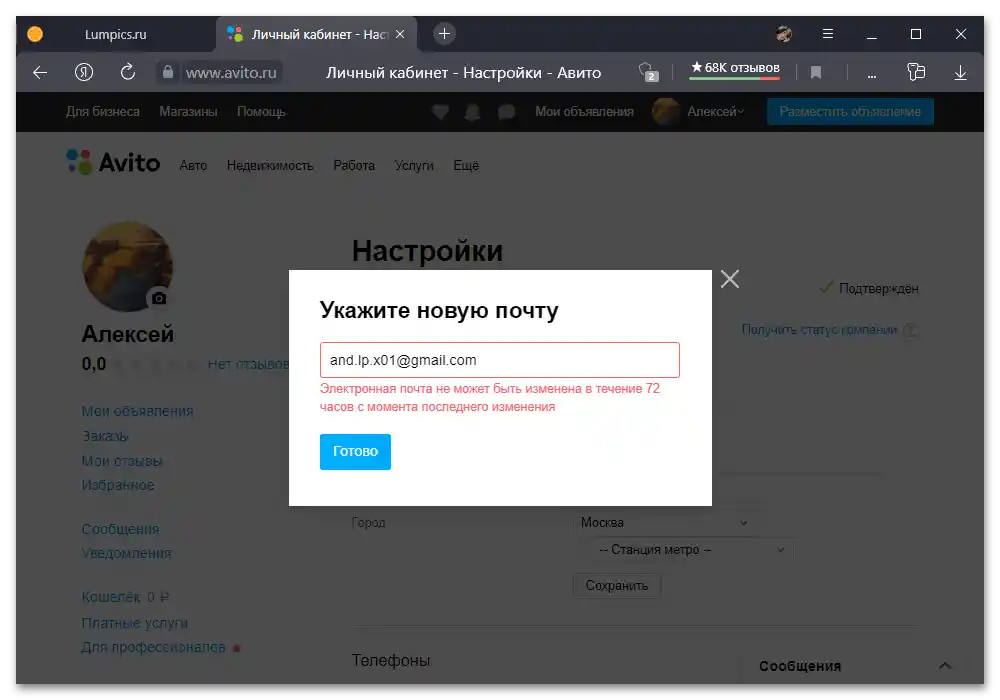Image resolution: width=1000 pixels, height=700 pixels.
Task: Click the Готово button
Action: pyautogui.click(x=355, y=451)
